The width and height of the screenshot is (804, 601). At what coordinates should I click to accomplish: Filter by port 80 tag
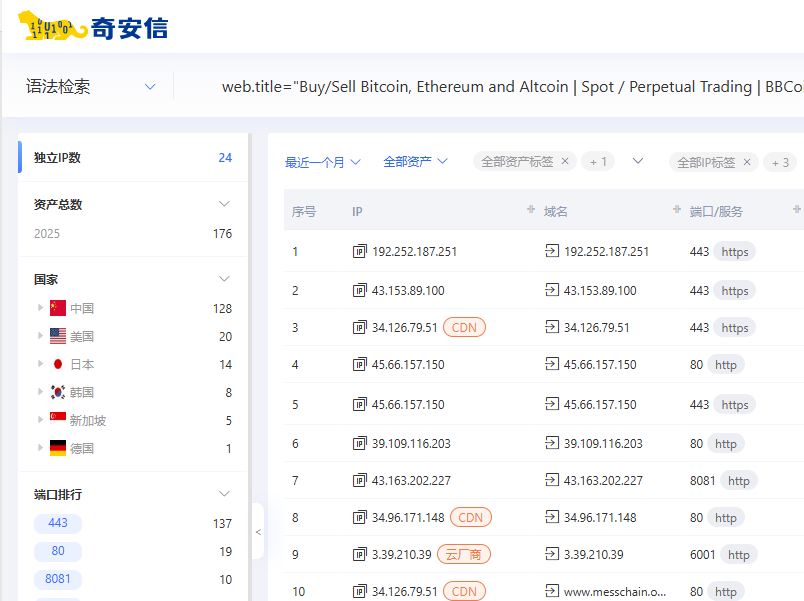(58, 551)
